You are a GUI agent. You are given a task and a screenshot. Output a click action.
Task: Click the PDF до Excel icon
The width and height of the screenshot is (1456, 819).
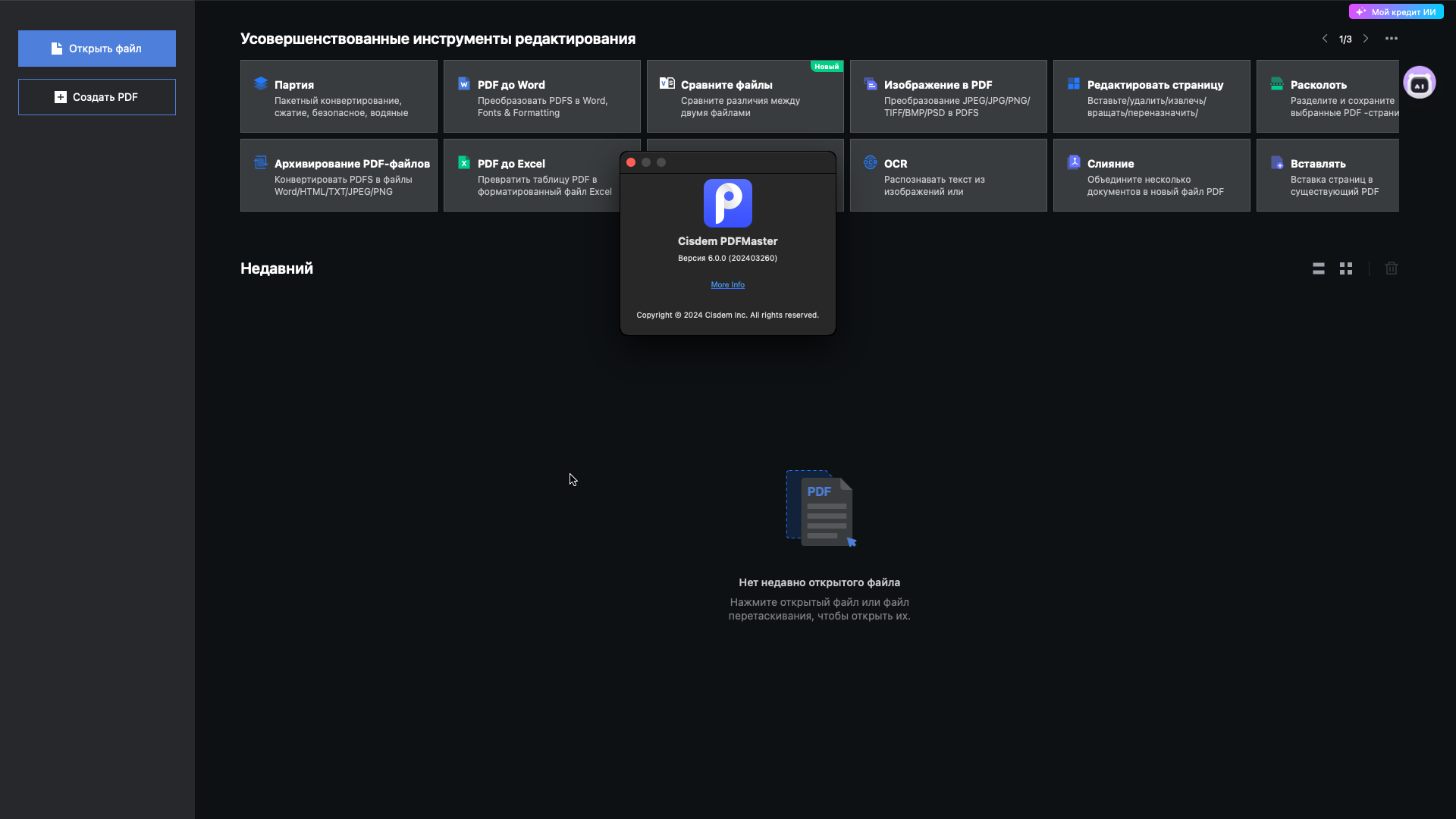pyautogui.click(x=464, y=162)
